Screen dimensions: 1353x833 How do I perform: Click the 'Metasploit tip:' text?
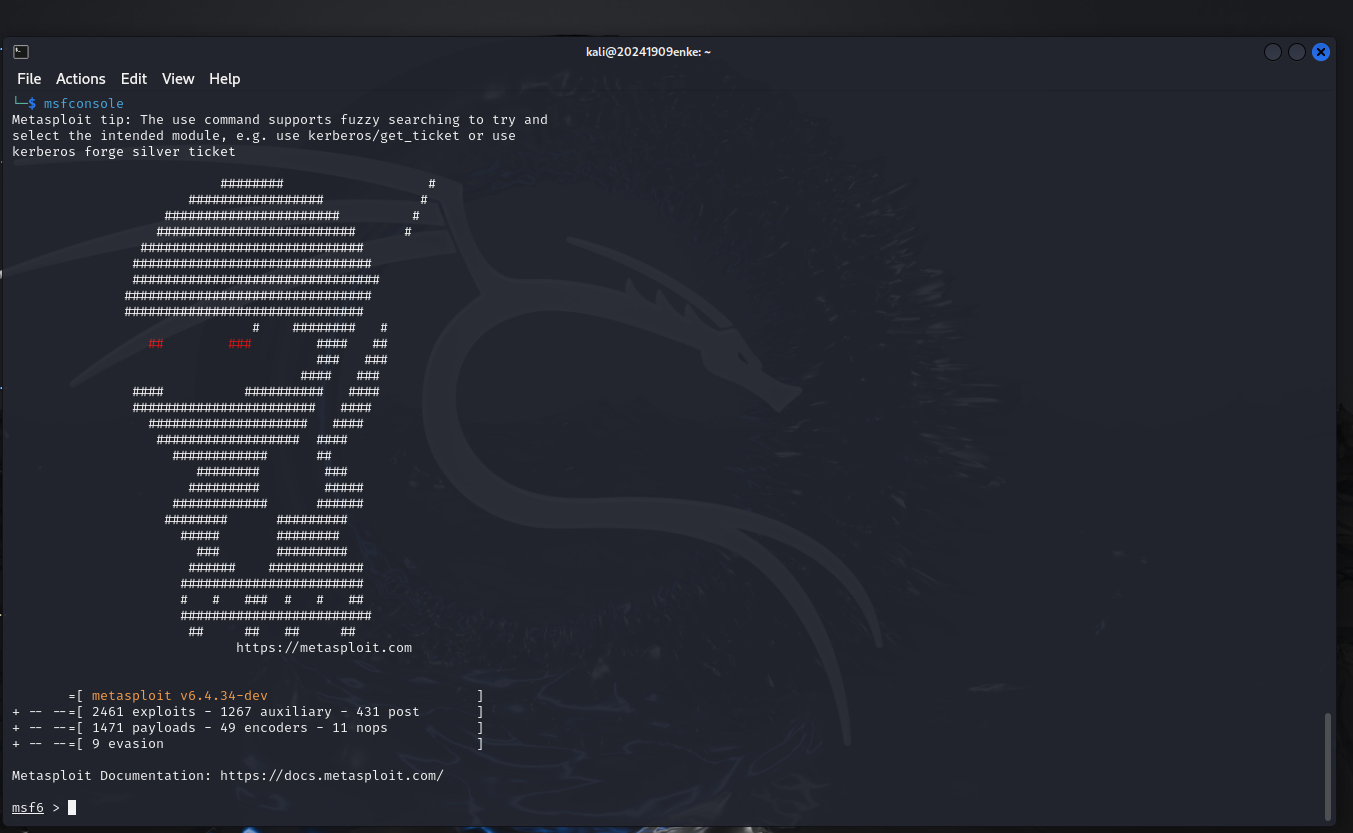coord(72,119)
